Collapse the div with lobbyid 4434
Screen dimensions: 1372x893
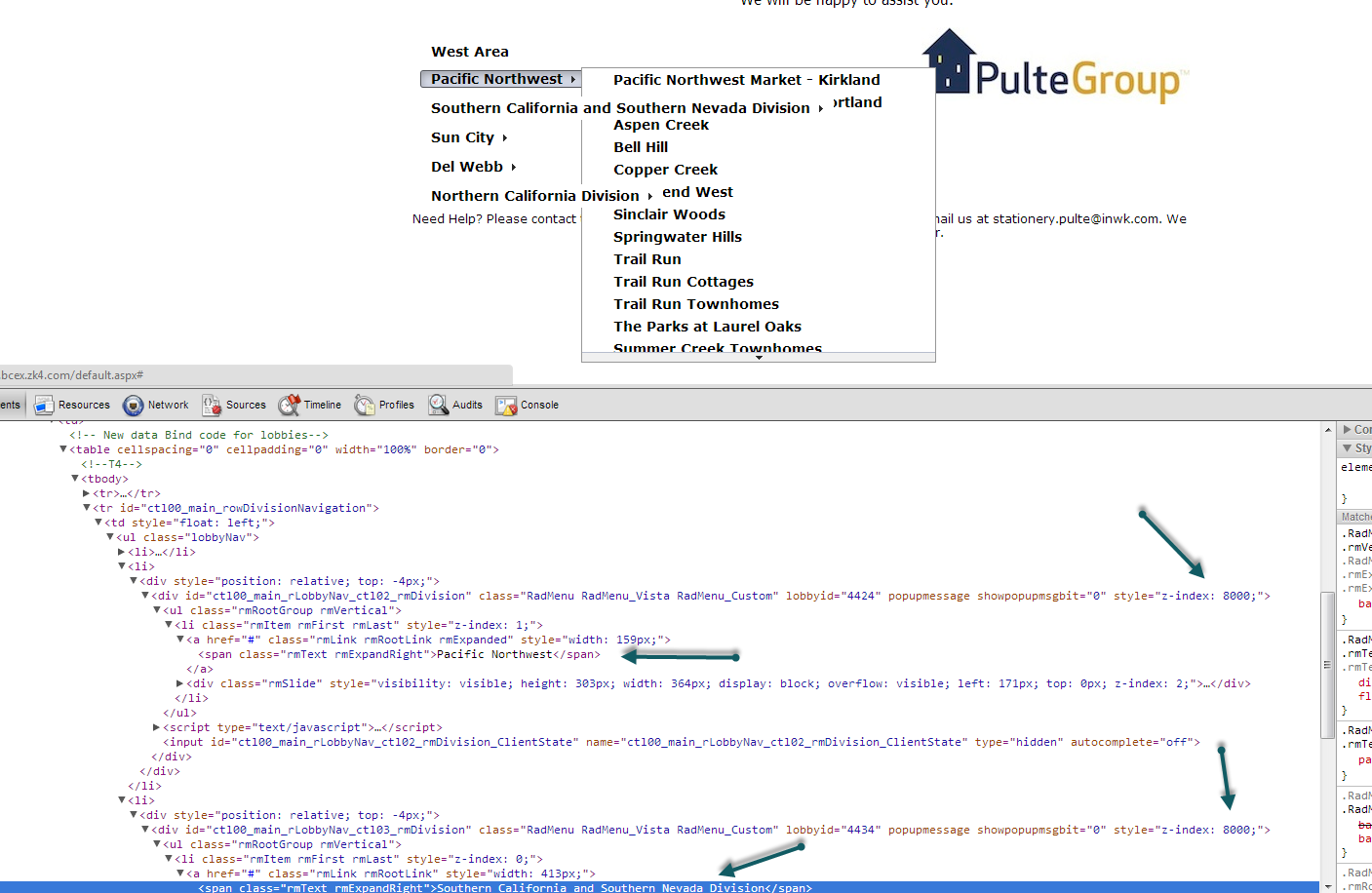point(145,830)
